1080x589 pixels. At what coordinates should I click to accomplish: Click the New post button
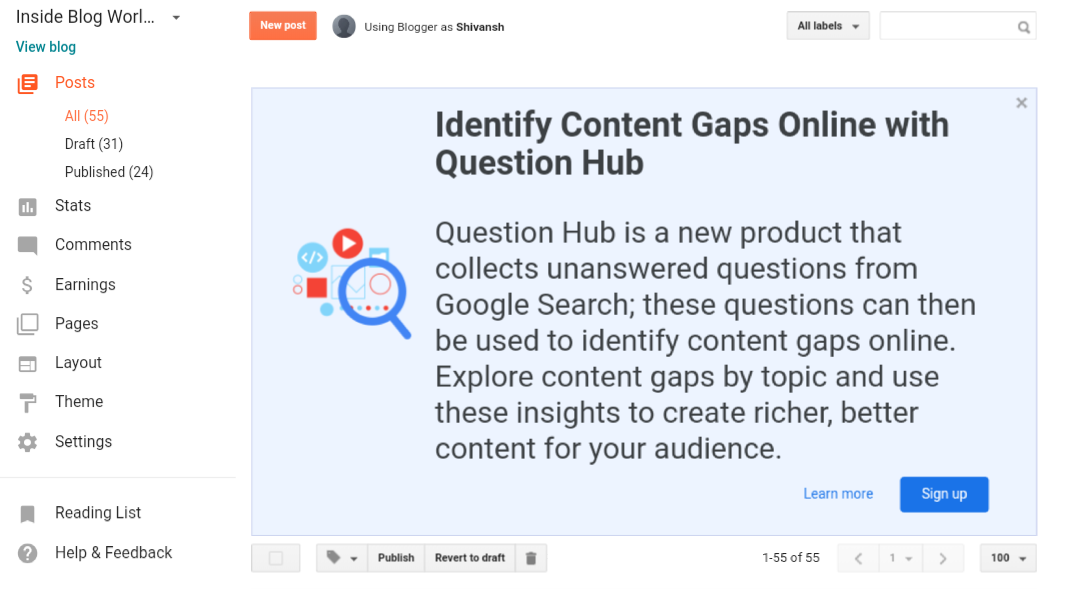(283, 26)
